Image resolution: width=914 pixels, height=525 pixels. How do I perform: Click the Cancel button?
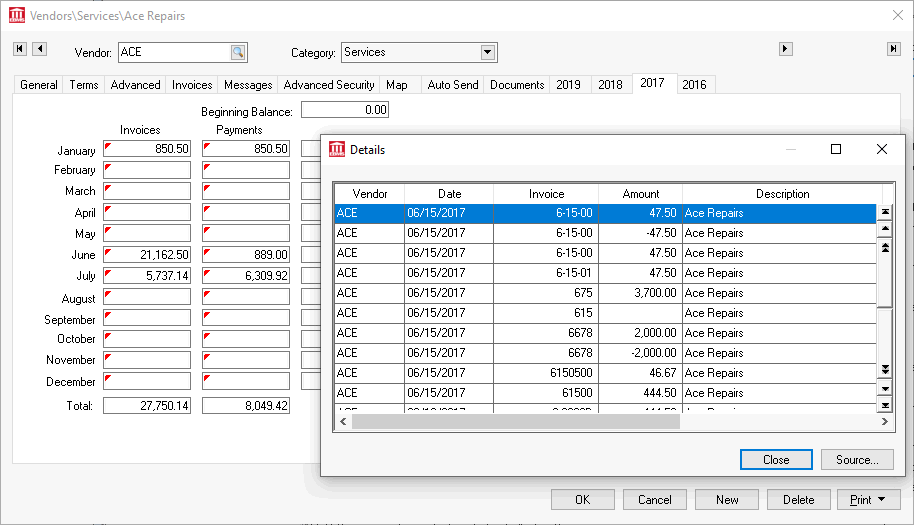655,500
